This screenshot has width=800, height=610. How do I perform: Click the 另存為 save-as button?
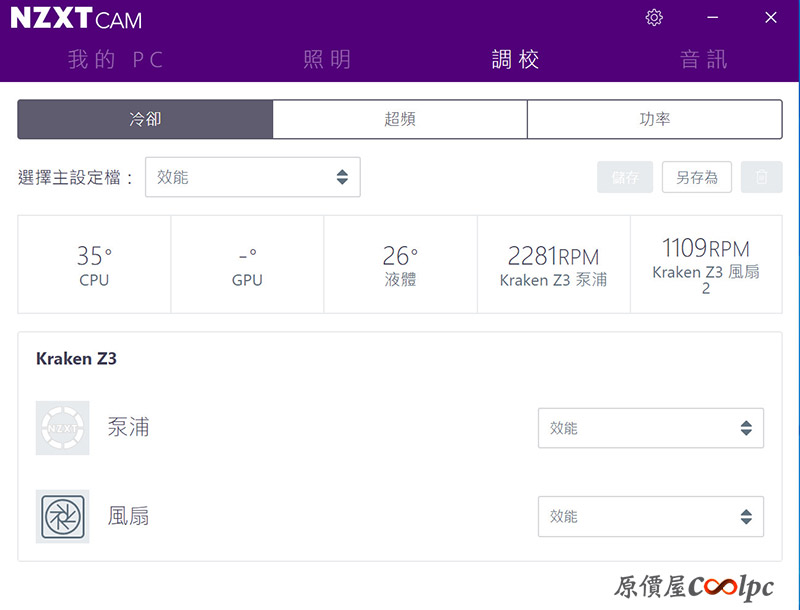click(x=697, y=177)
